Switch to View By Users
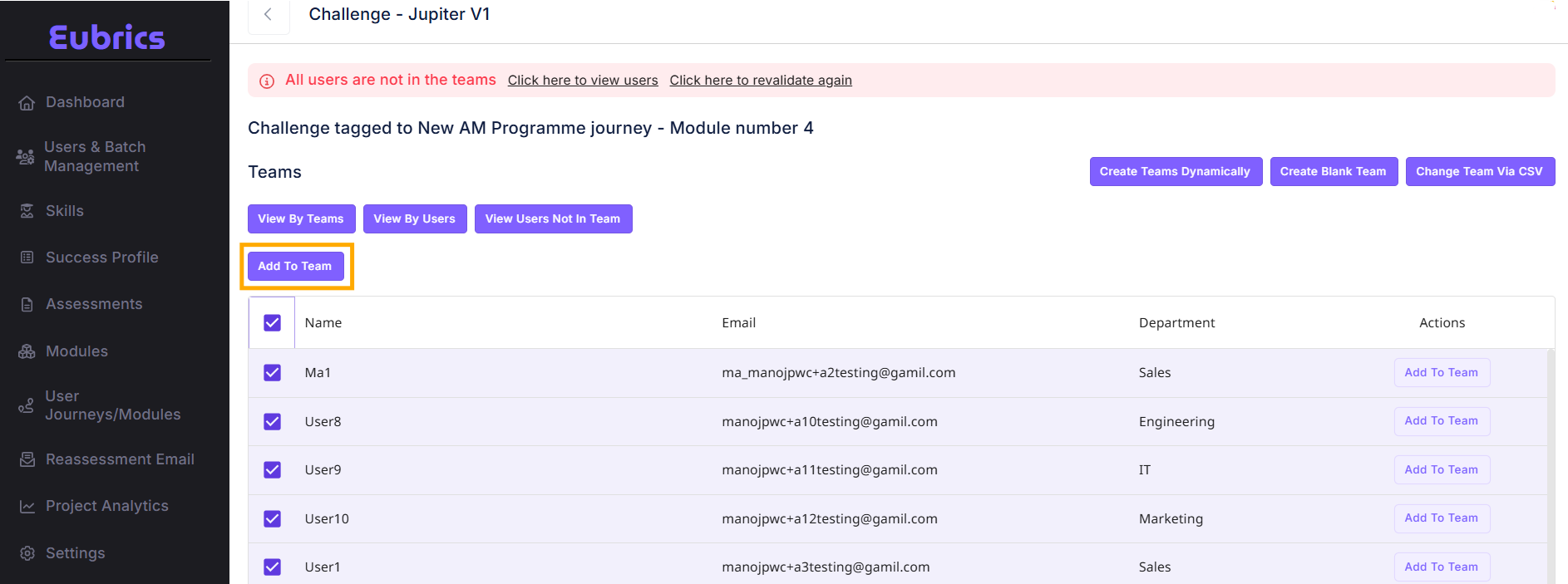Viewport: 1568px width, 584px height. tap(414, 219)
